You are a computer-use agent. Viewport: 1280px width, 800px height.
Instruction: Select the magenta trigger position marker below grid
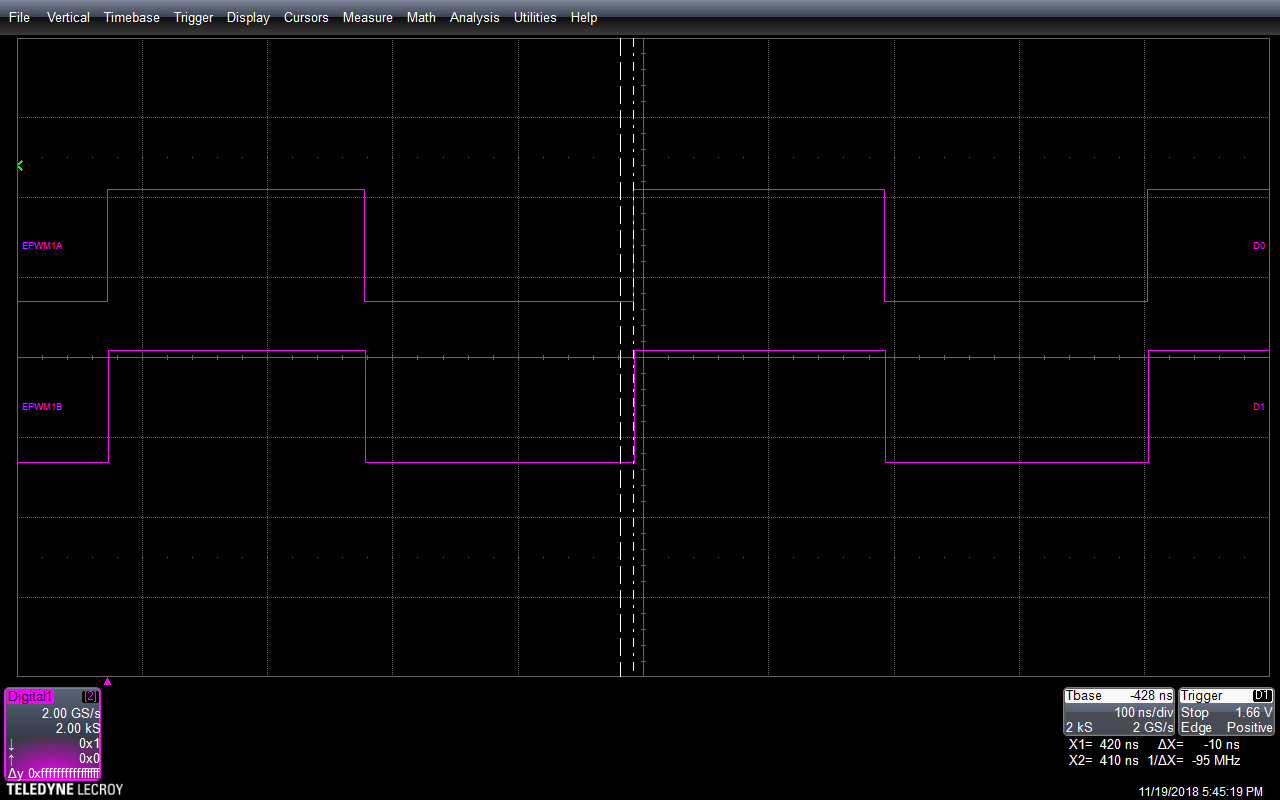(x=108, y=682)
